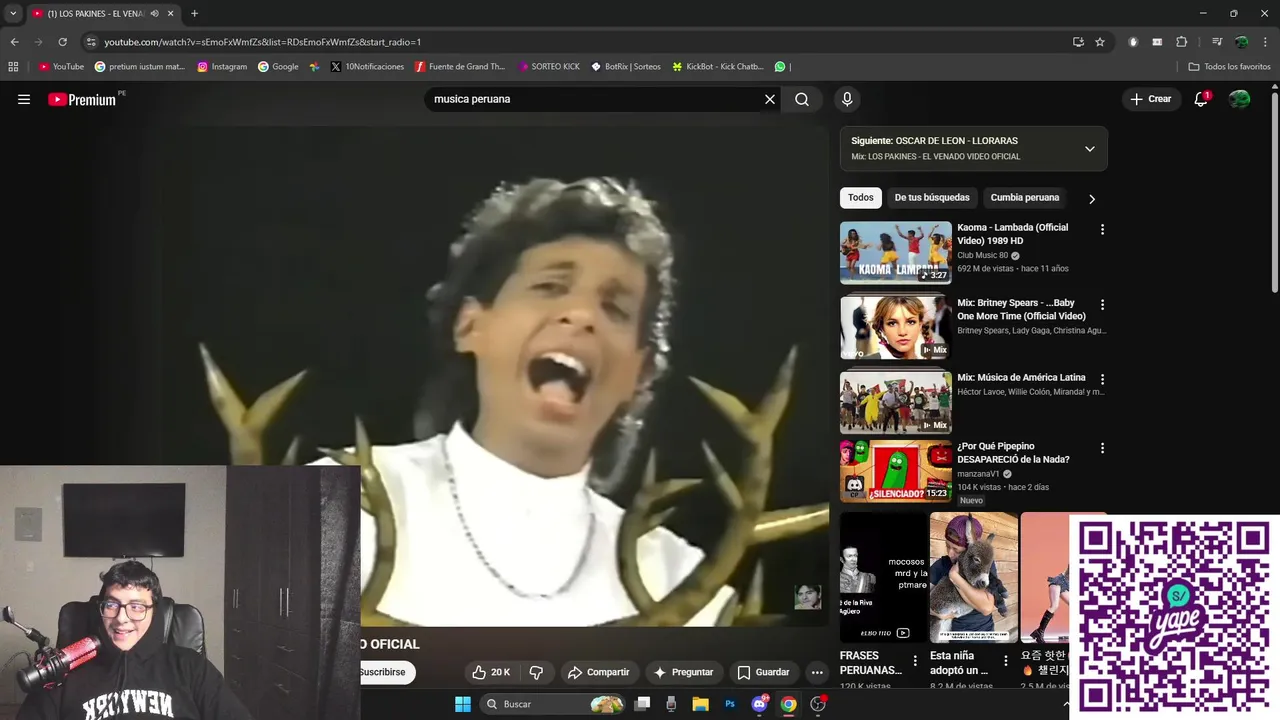Screen dimensions: 1280x720
Task: Open the Instagram bookmark
Action: pyautogui.click(x=222, y=67)
